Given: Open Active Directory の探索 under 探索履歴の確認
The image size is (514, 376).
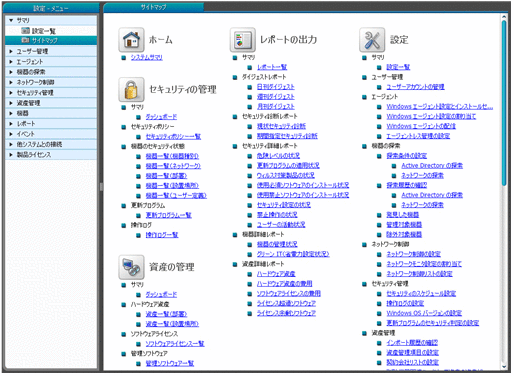Looking at the screenshot, I should coord(432,195).
